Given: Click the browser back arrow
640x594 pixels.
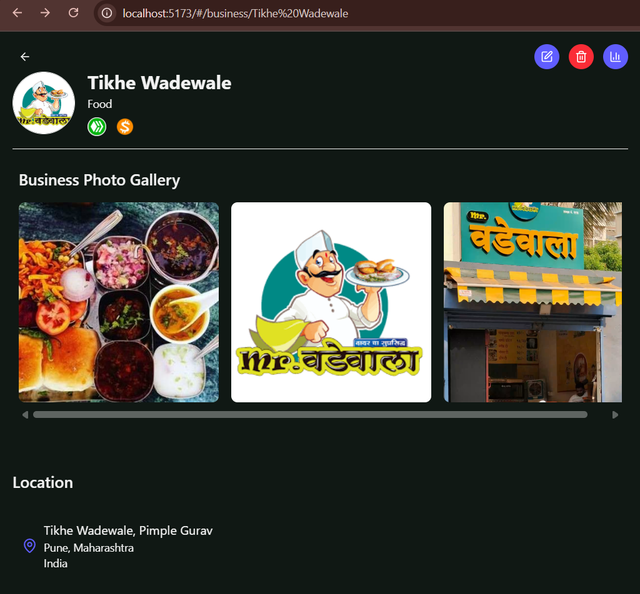Looking at the screenshot, I should (x=17, y=13).
